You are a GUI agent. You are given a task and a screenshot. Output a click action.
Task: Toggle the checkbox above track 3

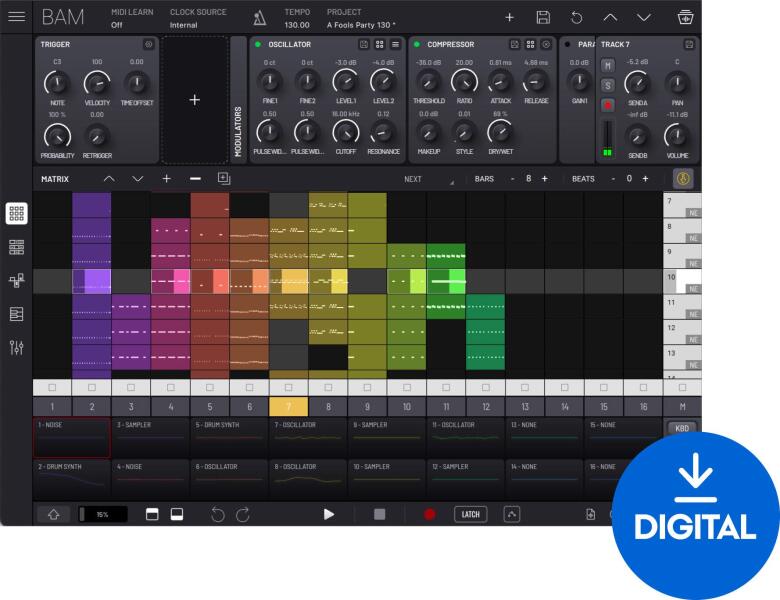(130, 387)
